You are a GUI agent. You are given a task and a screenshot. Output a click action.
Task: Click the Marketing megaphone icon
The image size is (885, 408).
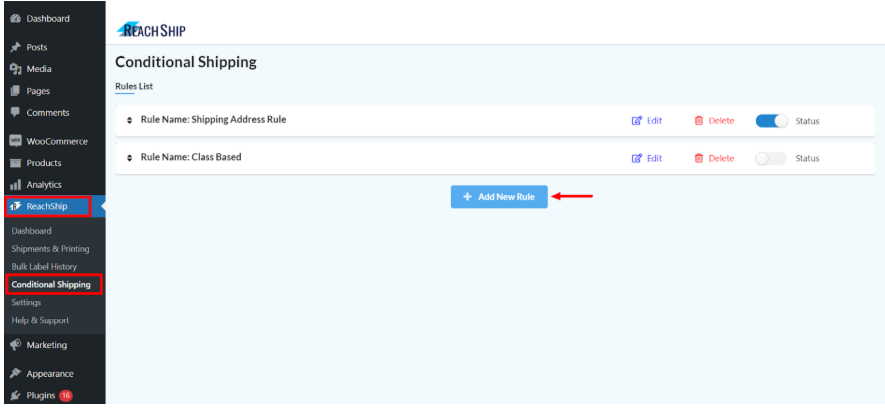coord(15,345)
